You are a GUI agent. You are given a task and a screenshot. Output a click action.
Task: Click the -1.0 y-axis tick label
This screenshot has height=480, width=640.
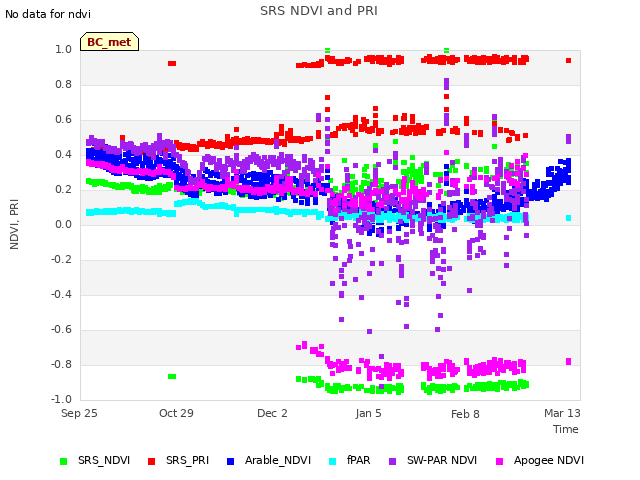pos(61,399)
